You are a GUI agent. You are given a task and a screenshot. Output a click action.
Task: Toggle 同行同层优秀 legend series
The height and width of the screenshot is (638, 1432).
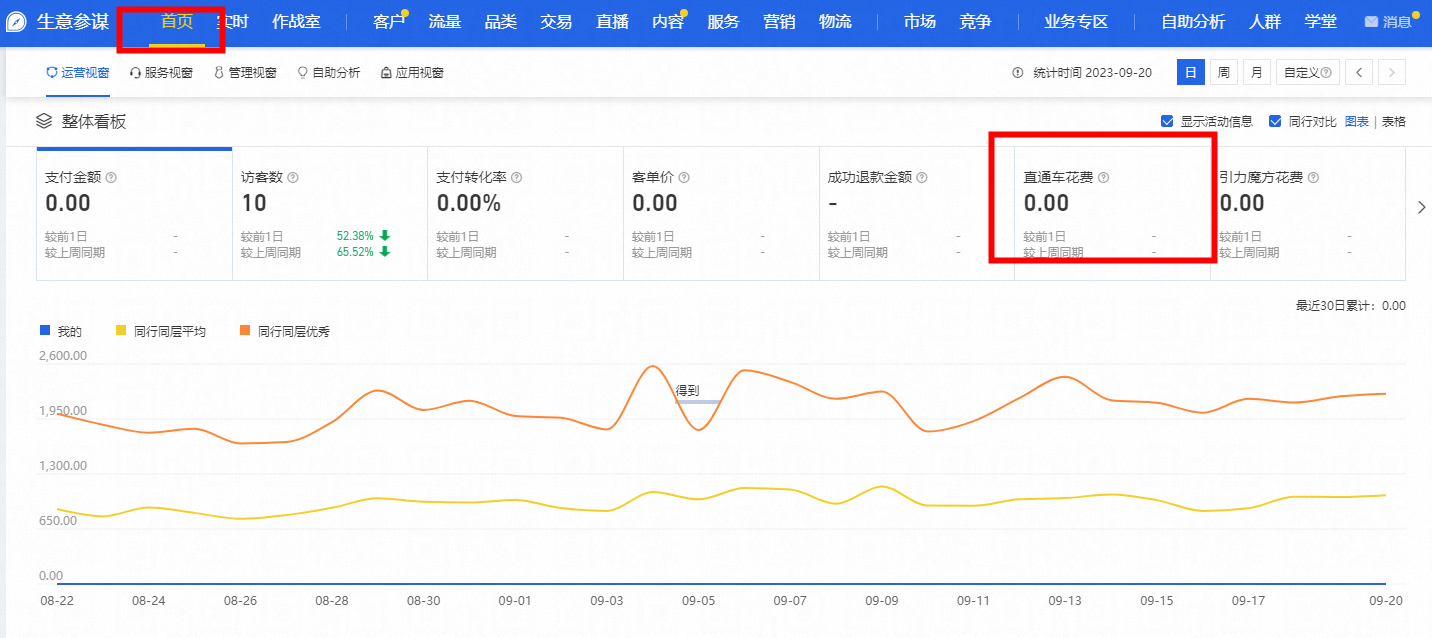[285, 331]
